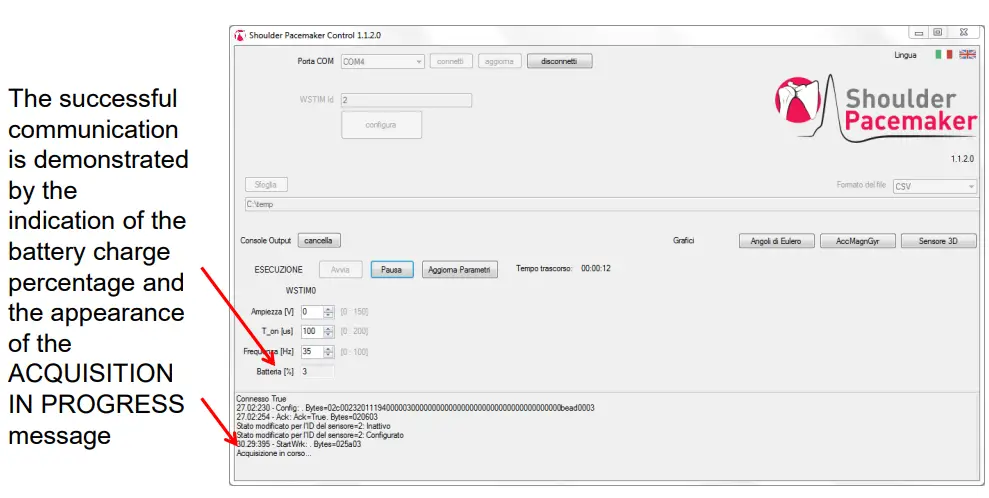Click the Avvia button
This screenshot has height=498, width=989.
(341, 269)
